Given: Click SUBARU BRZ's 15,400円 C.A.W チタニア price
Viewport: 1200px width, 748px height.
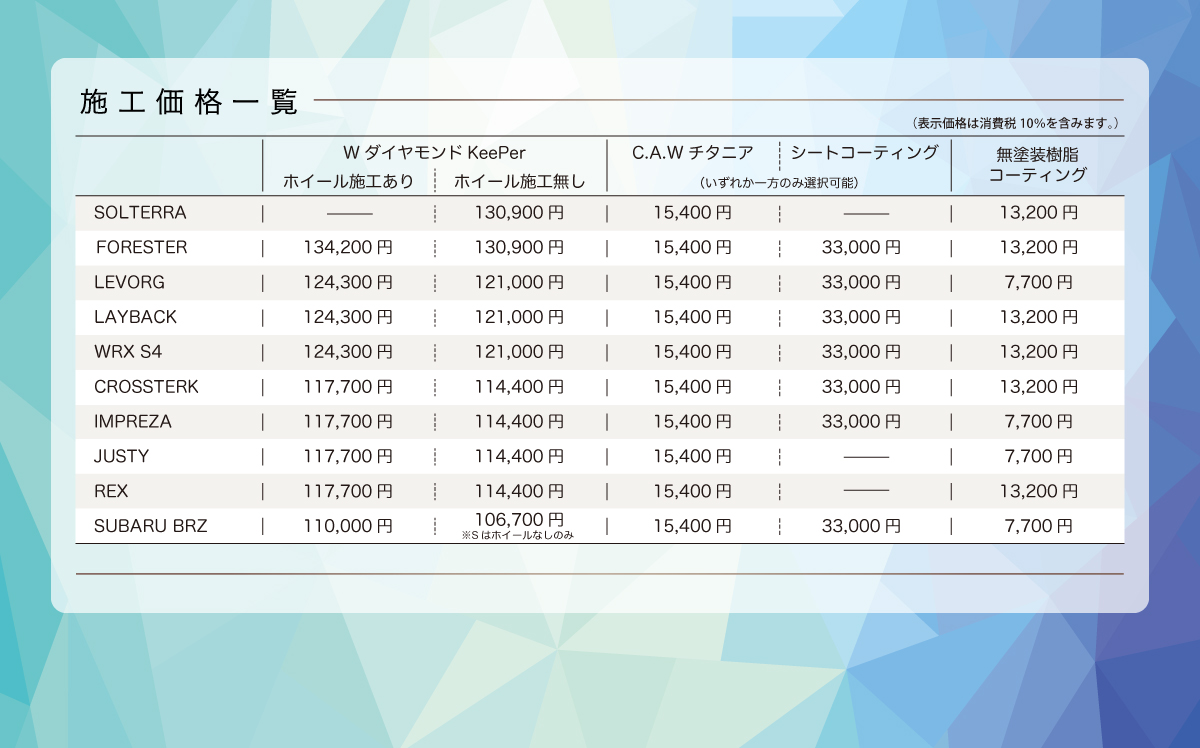Looking at the screenshot, I should point(692,526).
